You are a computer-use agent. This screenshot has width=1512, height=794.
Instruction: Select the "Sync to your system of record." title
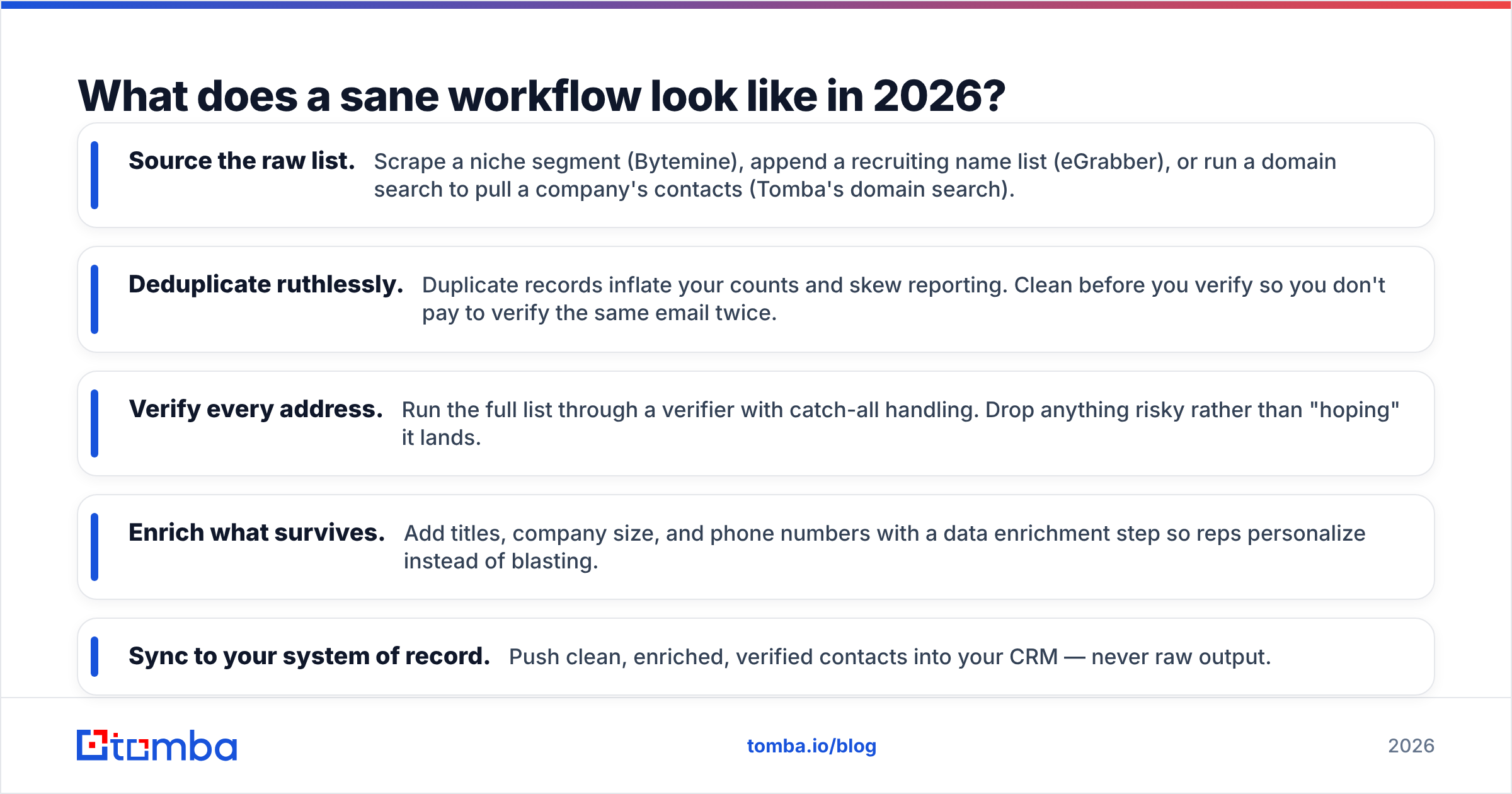click(309, 657)
